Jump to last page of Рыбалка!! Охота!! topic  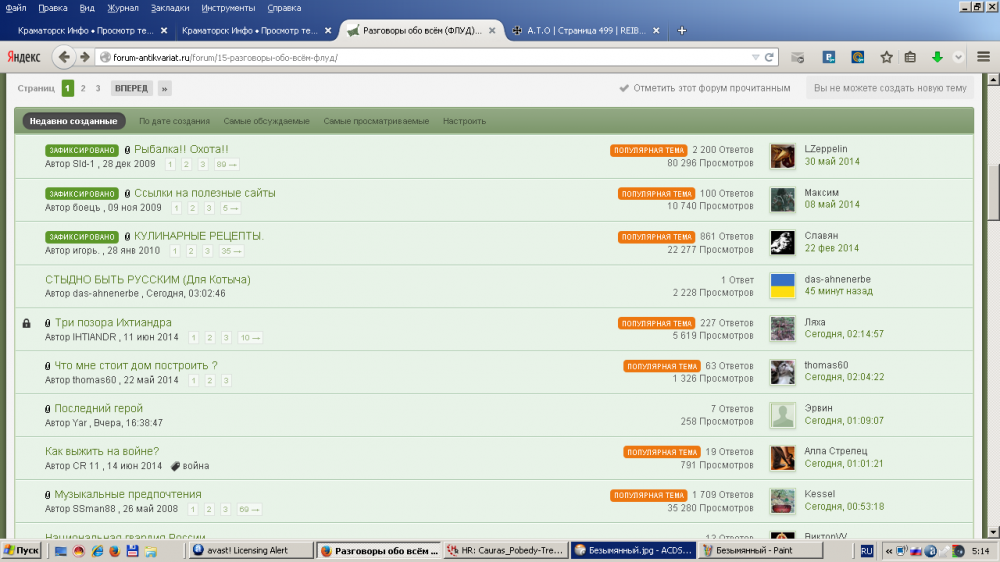[226, 165]
